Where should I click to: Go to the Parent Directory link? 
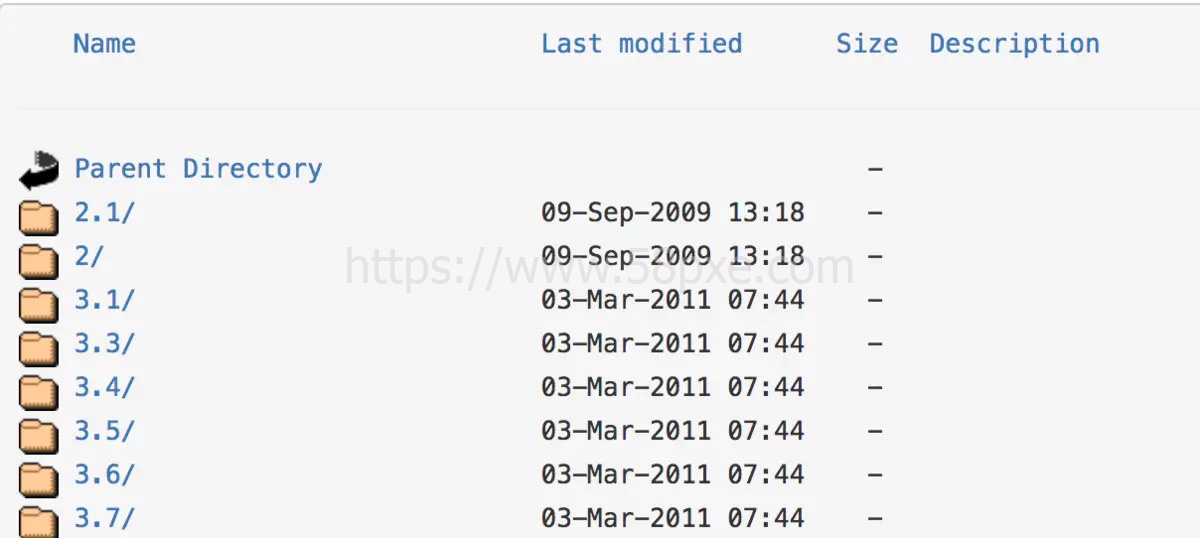point(199,168)
